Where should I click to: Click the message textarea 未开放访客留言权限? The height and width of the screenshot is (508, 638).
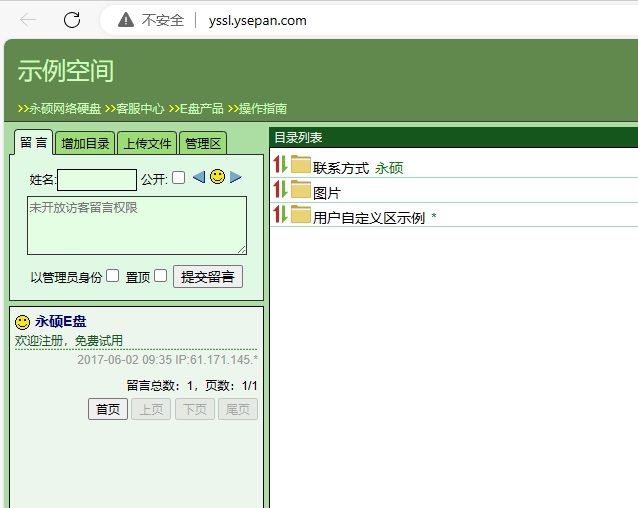(x=137, y=225)
